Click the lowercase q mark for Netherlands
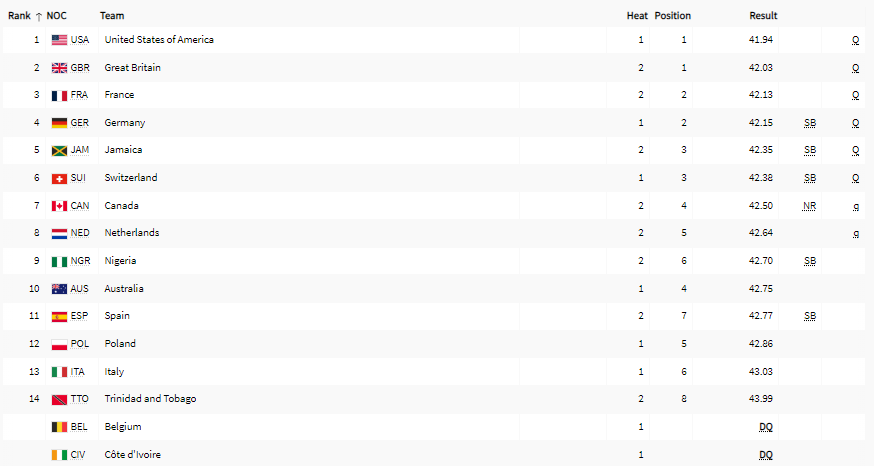This screenshot has height=466, width=874. (x=856, y=233)
